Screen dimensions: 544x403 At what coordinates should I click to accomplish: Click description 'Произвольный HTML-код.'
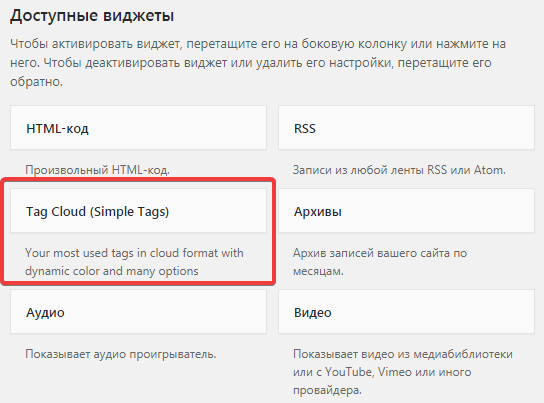point(97,170)
